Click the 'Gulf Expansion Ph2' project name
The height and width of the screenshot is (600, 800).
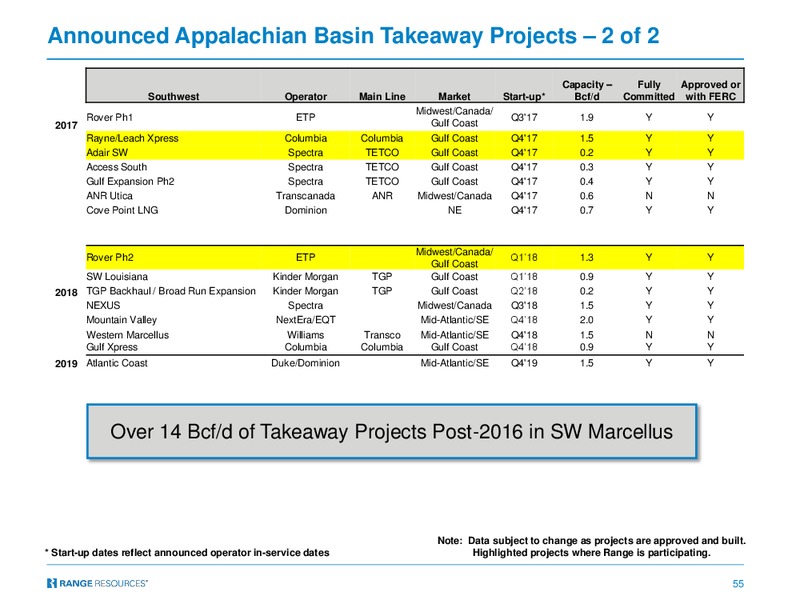point(130,181)
